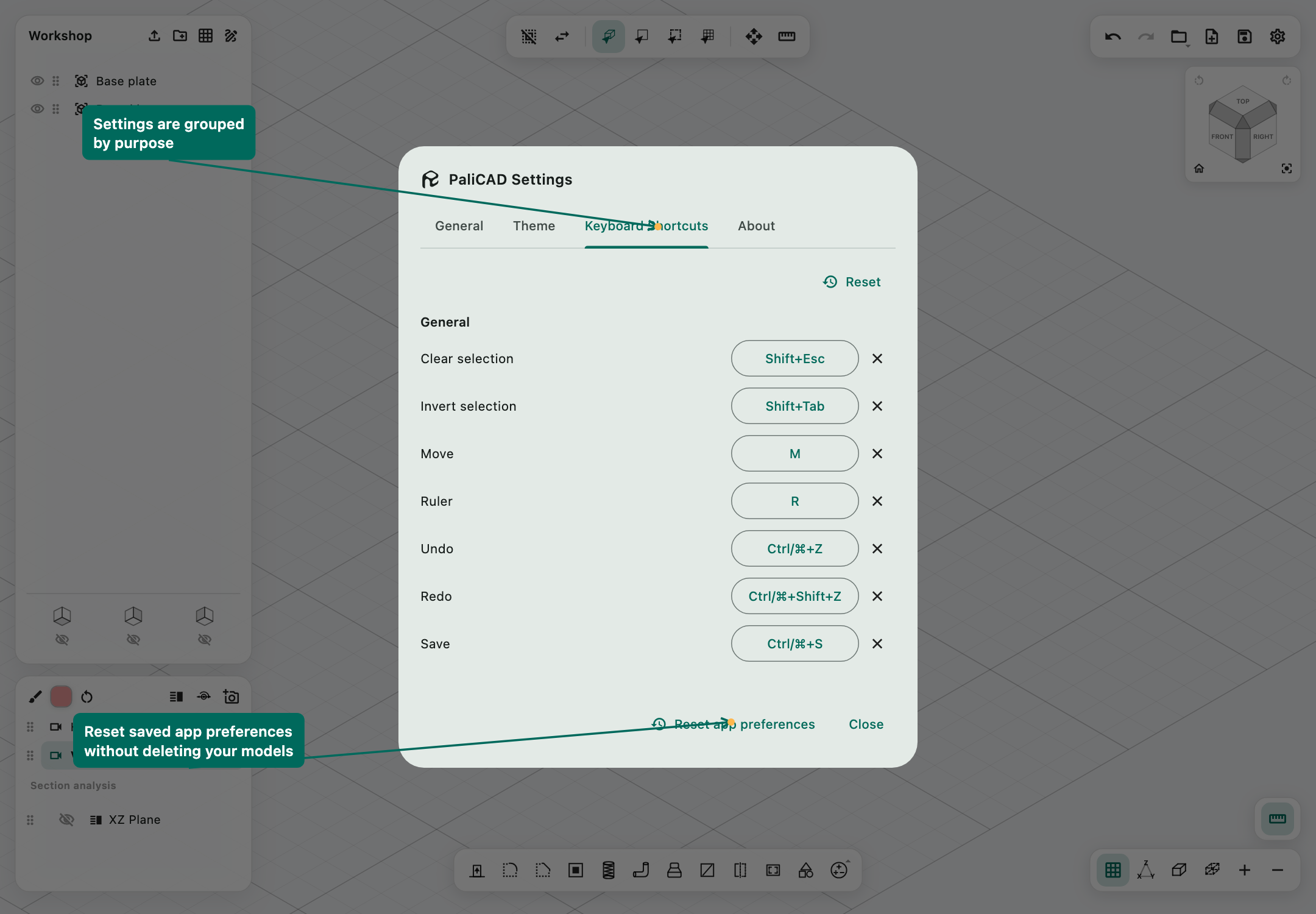The height and width of the screenshot is (914, 1316).
Task: Click the home view icon under view cube
Action: click(1199, 168)
